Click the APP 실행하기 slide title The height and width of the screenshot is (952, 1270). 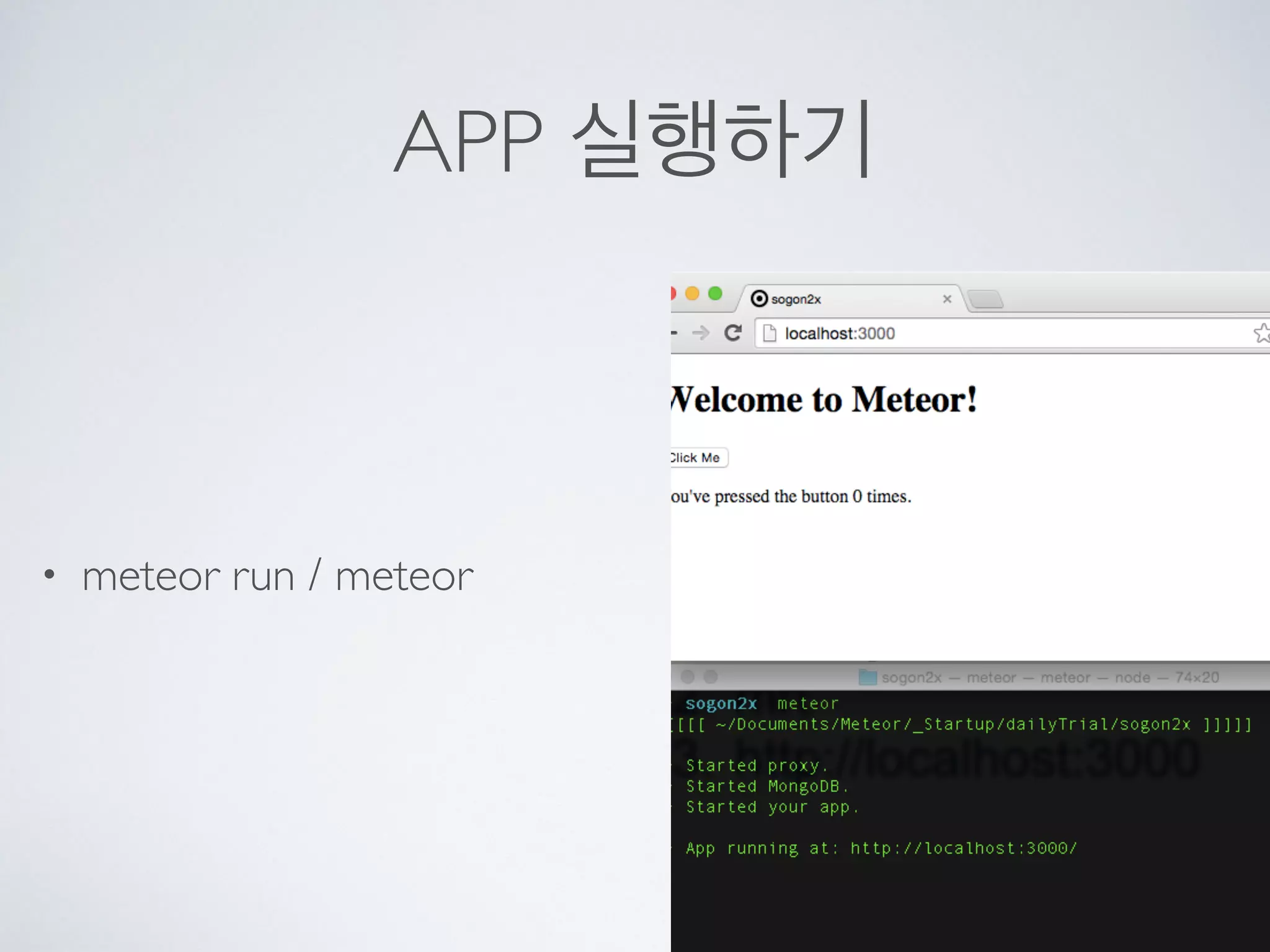click(x=633, y=139)
